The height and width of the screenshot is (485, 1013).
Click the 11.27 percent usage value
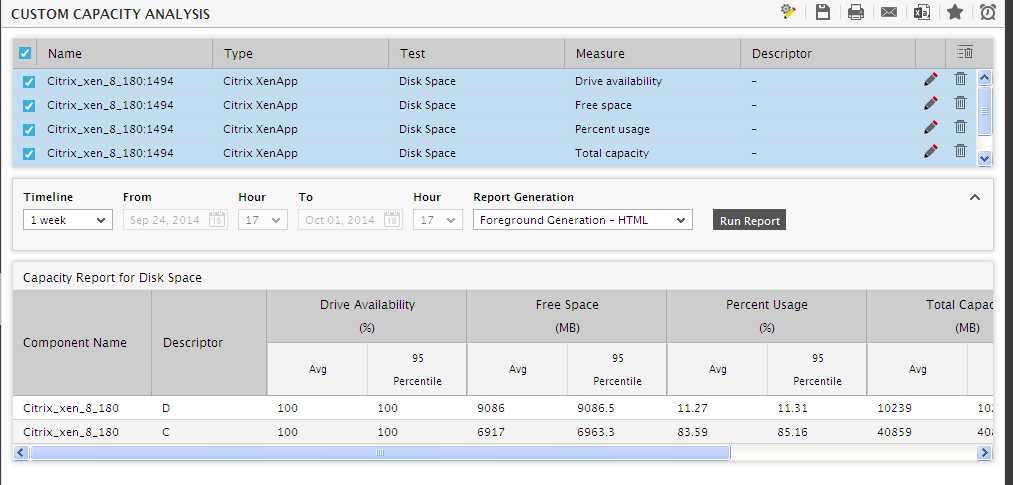pos(691,408)
